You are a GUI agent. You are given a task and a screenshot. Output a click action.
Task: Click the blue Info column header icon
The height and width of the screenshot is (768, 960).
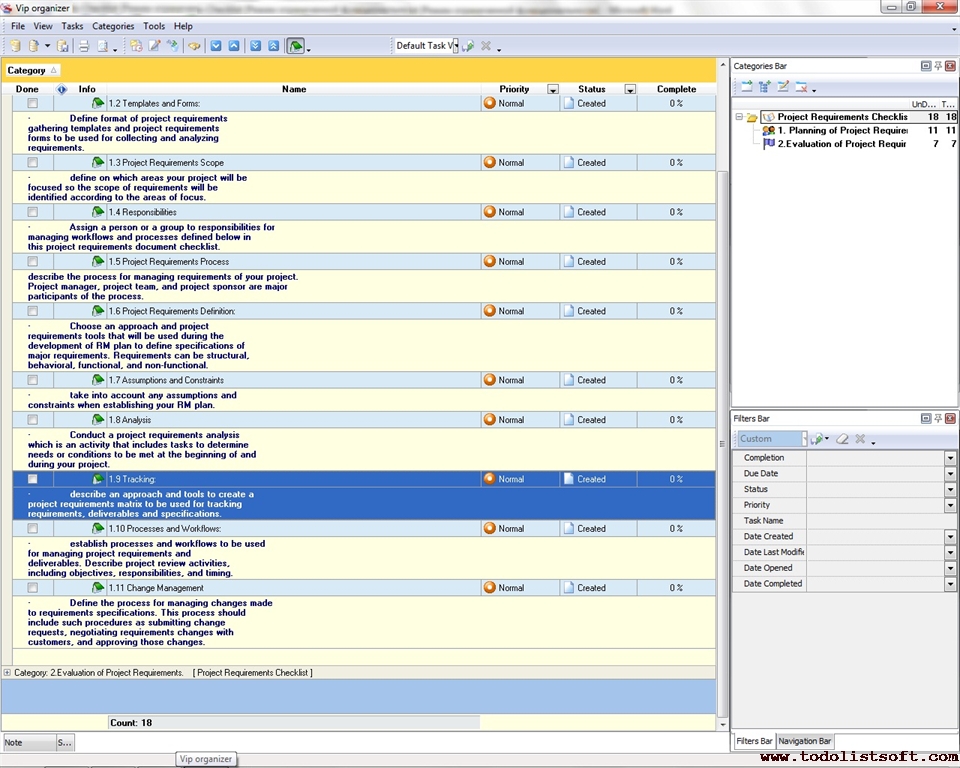tap(61, 89)
